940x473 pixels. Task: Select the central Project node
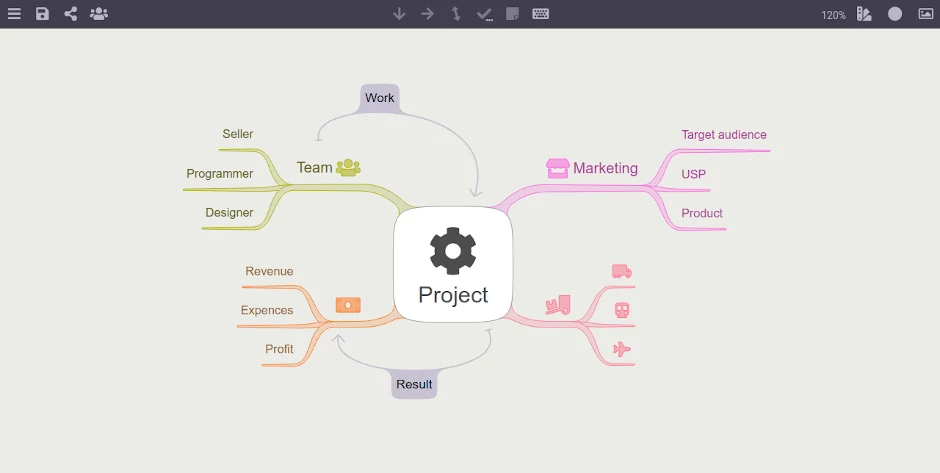click(x=453, y=264)
